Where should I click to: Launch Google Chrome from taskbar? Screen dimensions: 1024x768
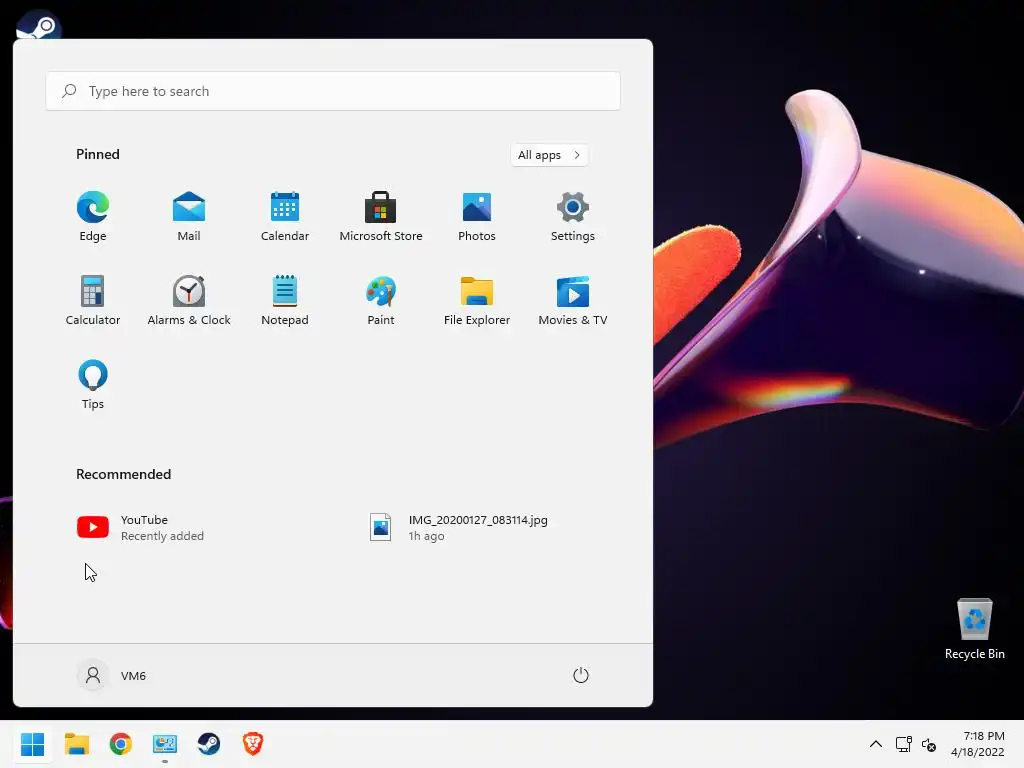coord(121,744)
